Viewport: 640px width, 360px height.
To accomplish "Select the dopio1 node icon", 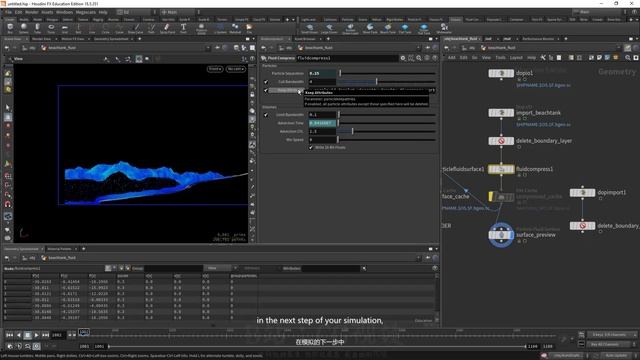I will pyautogui.click(x=501, y=73).
